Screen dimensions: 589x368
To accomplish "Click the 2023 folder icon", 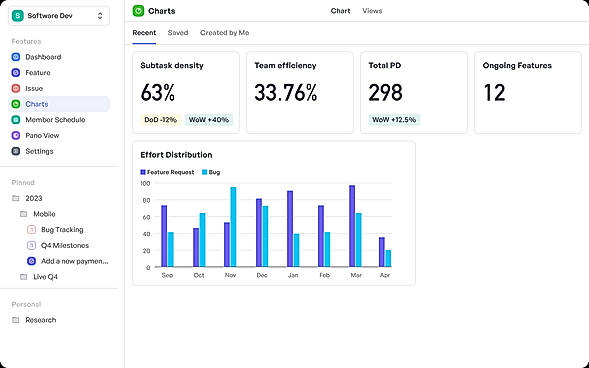I will pos(15,198).
